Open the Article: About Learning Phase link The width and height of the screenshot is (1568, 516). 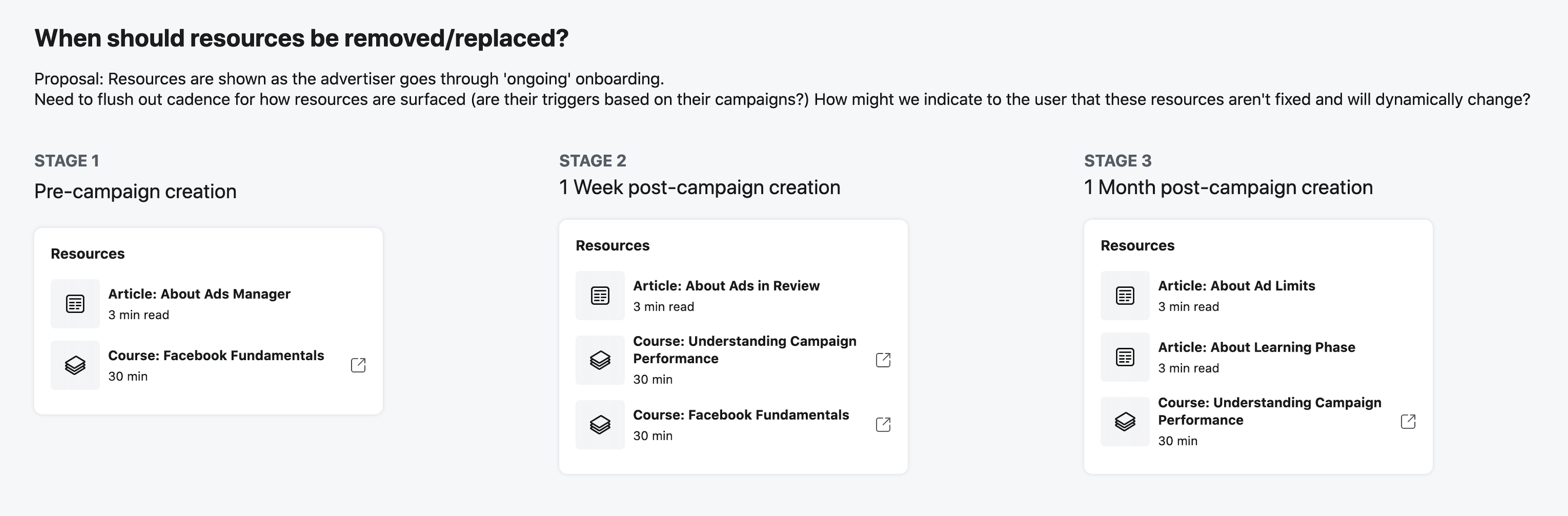tap(1256, 347)
